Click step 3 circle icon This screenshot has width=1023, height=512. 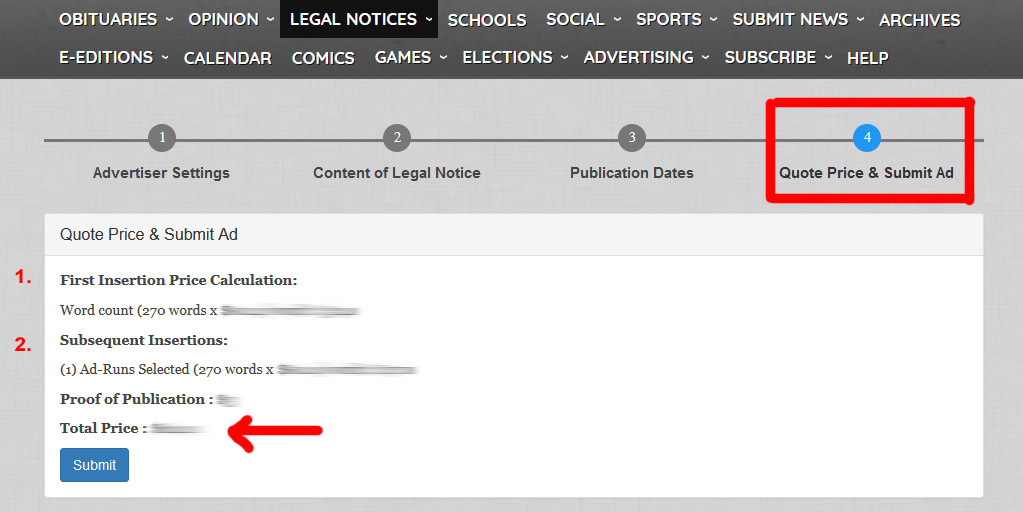pos(631,138)
